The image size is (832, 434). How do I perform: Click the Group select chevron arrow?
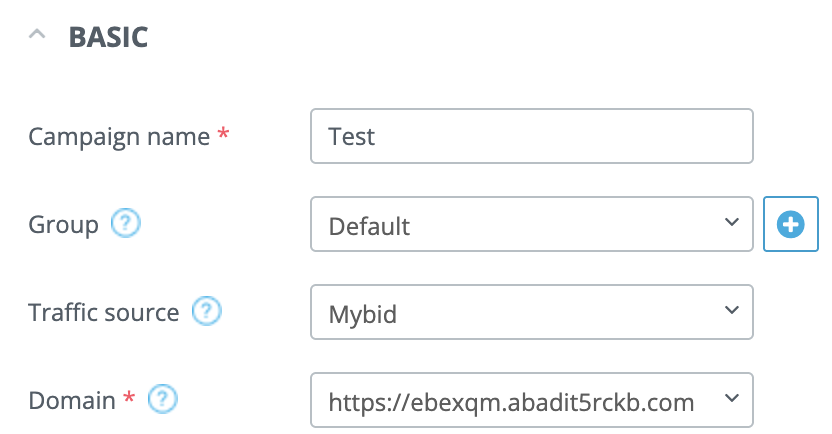(731, 223)
